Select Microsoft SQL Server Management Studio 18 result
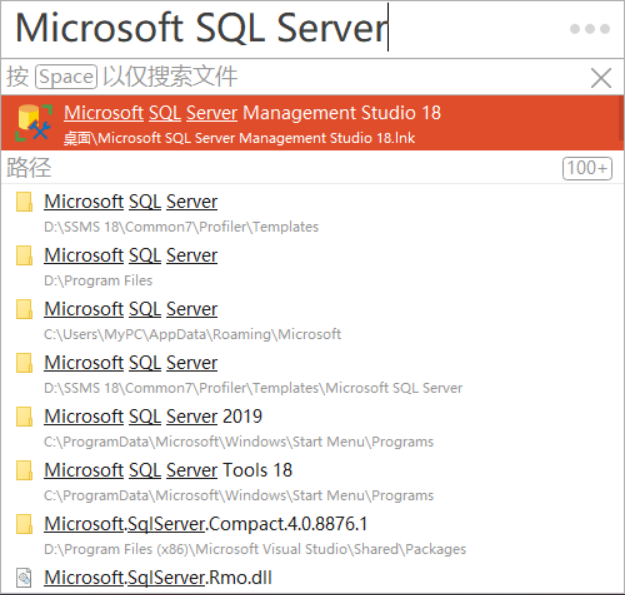 tap(252, 113)
